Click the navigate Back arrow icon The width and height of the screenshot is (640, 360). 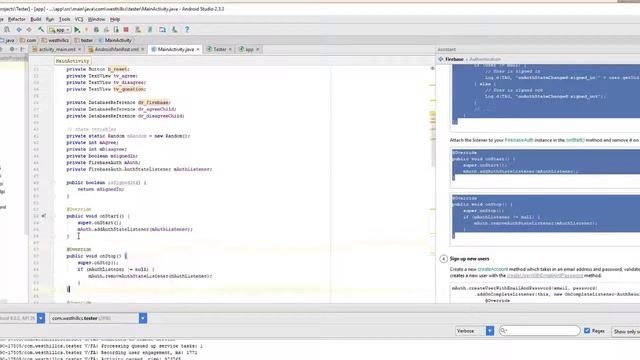(x=19, y=30)
